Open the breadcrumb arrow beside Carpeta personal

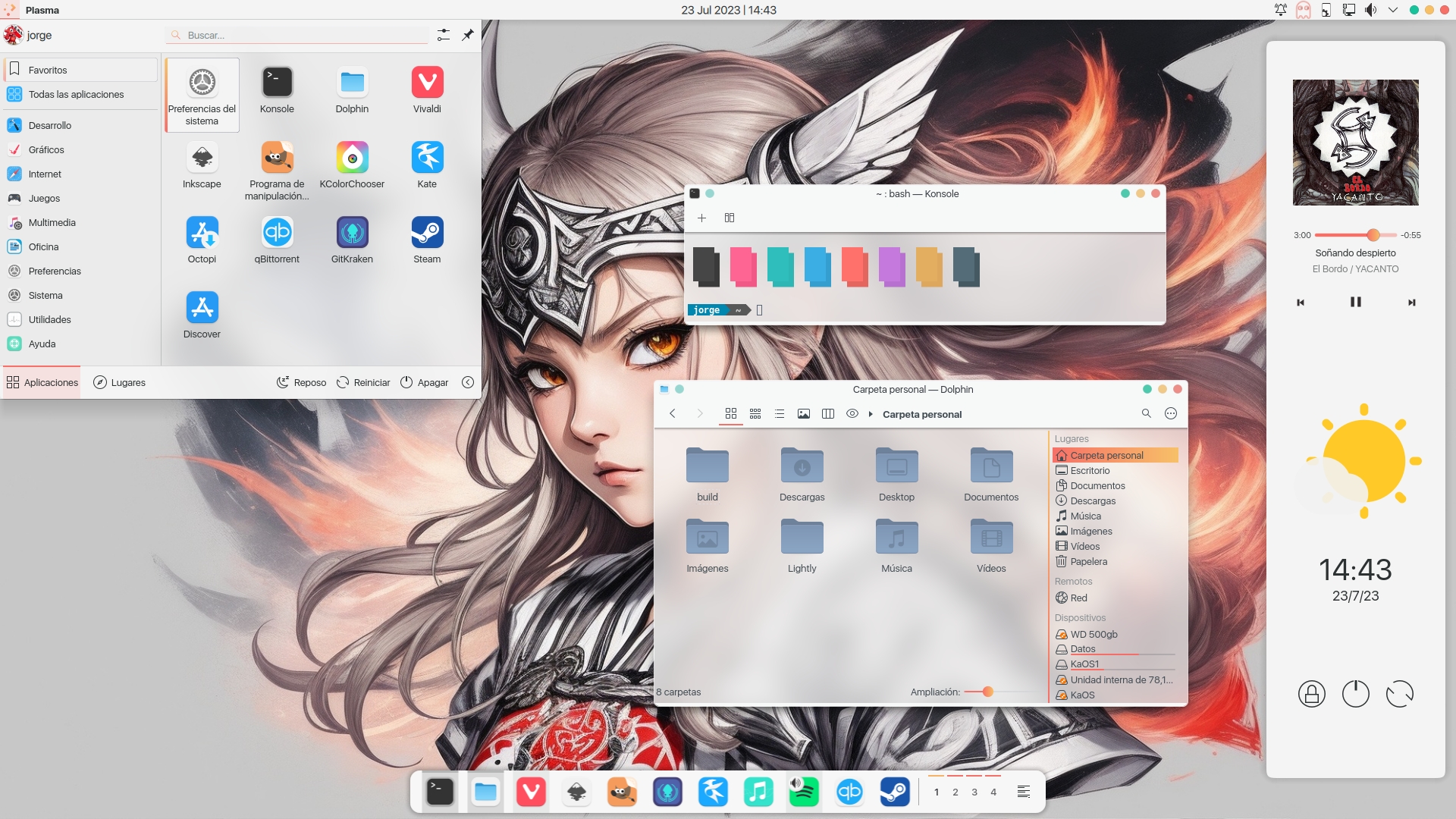click(x=870, y=414)
